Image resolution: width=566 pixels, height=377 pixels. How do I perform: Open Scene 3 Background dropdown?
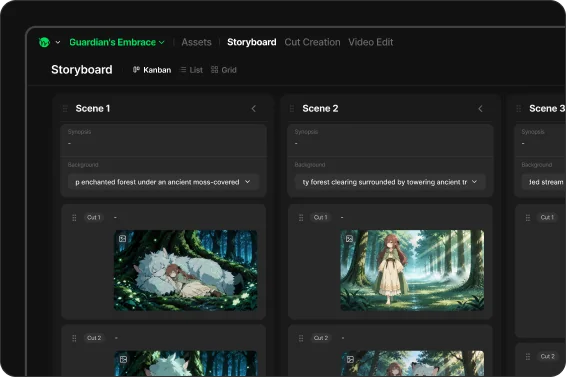coord(544,182)
